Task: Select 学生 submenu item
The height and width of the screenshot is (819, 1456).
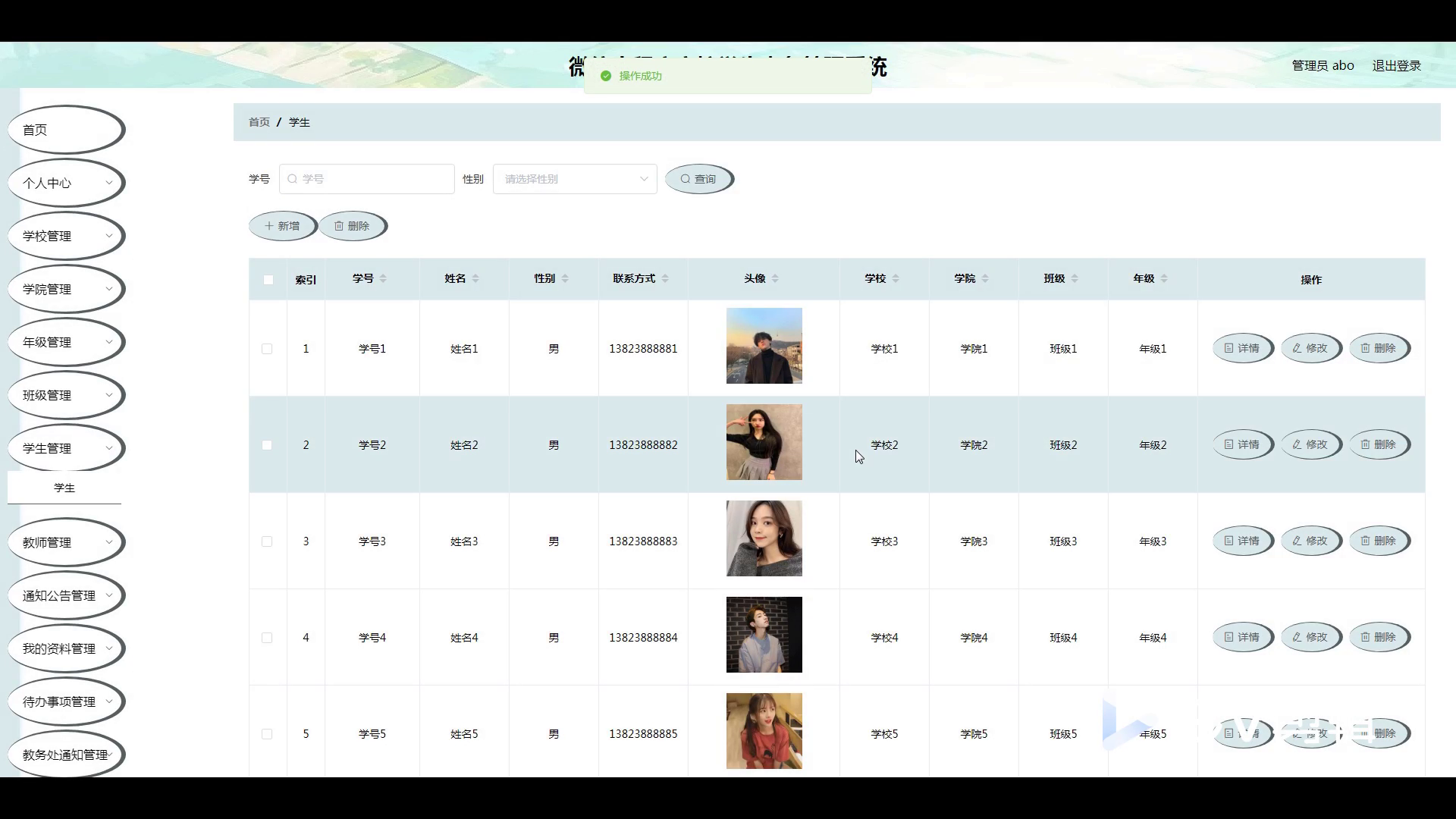Action: (x=64, y=488)
